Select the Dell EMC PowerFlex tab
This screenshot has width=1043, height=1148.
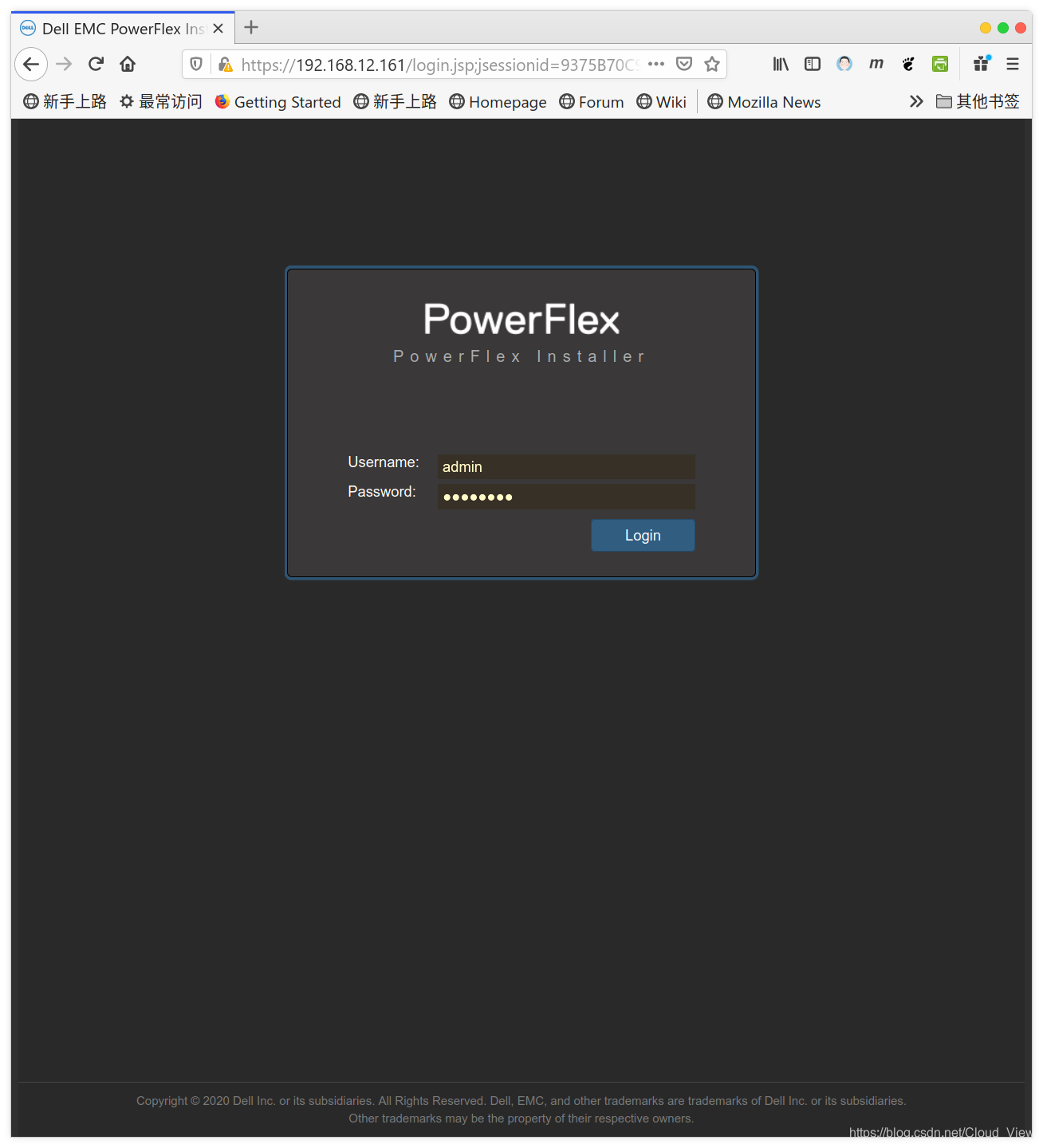123,29
